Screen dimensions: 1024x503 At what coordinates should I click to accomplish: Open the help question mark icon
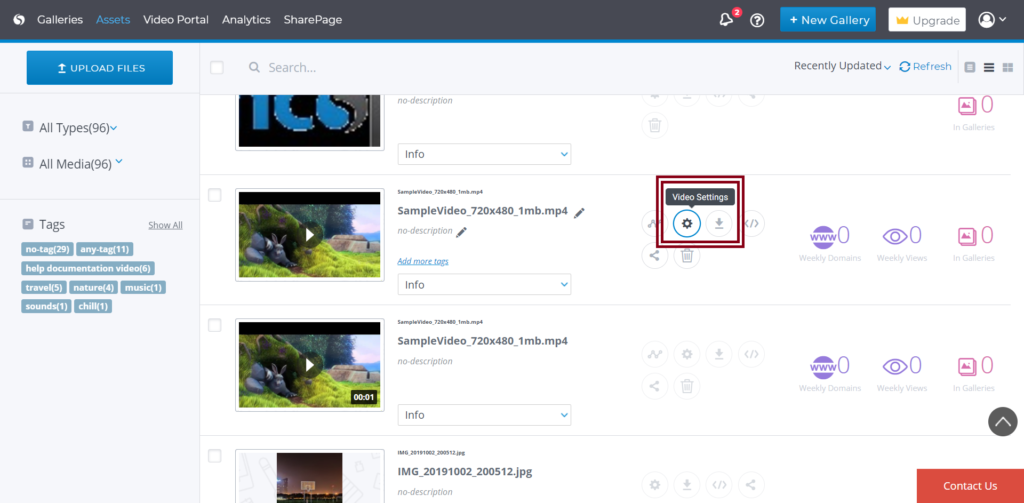tap(757, 20)
